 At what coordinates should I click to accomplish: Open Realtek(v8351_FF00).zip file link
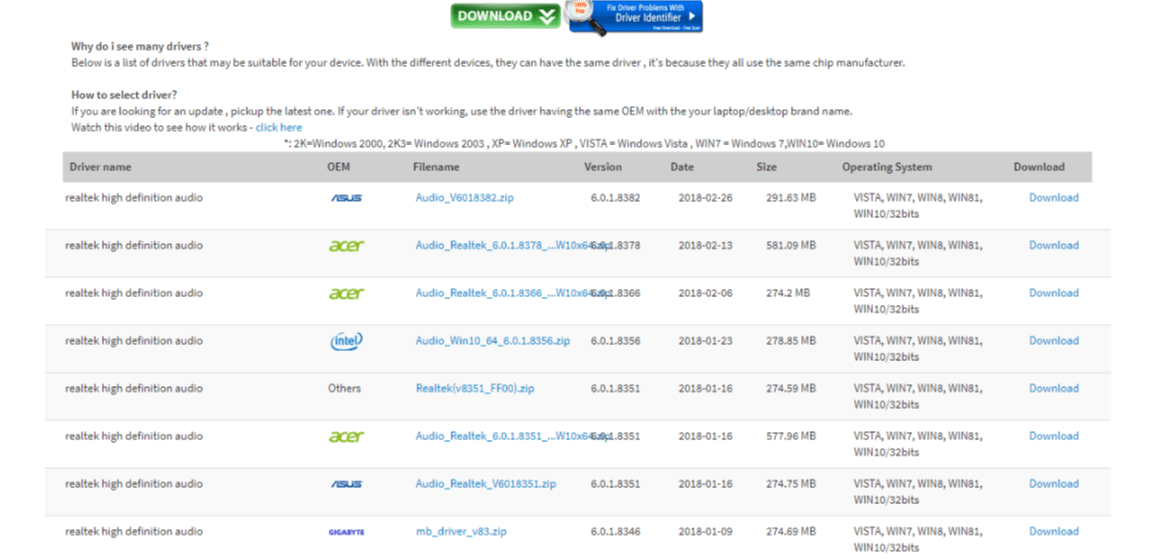(x=475, y=388)
